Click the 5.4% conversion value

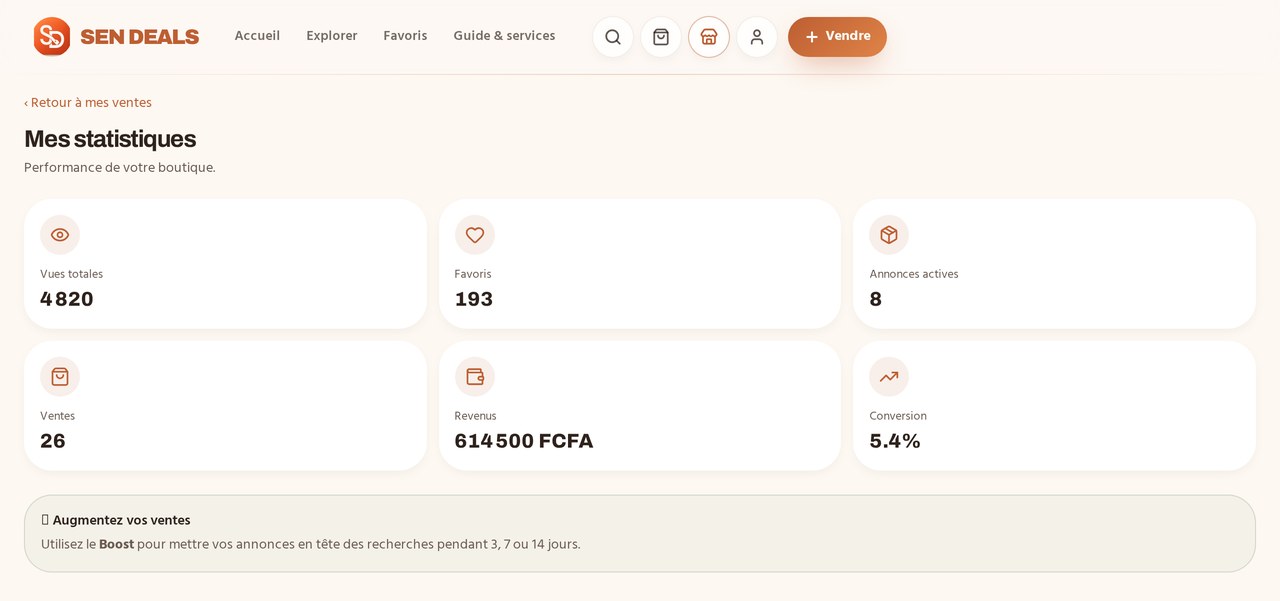(x=895, y=441)
